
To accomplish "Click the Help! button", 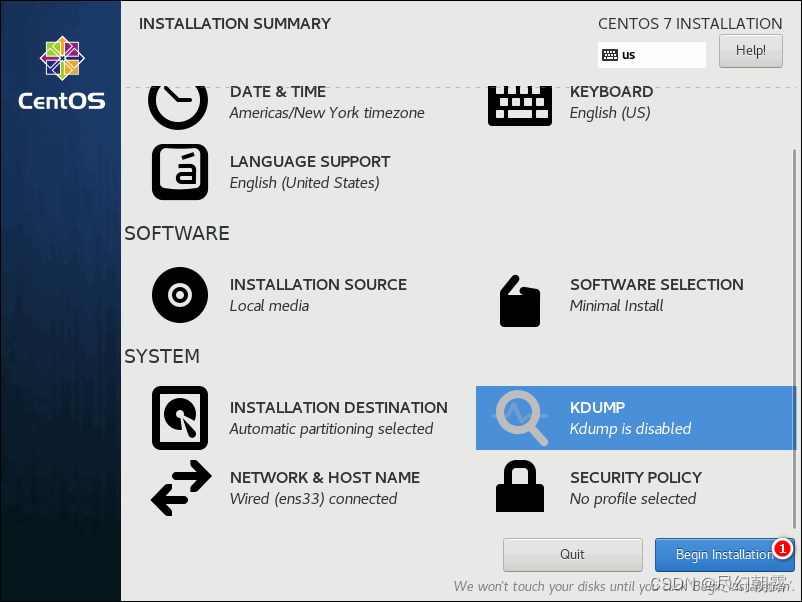I will coord(750,51).
